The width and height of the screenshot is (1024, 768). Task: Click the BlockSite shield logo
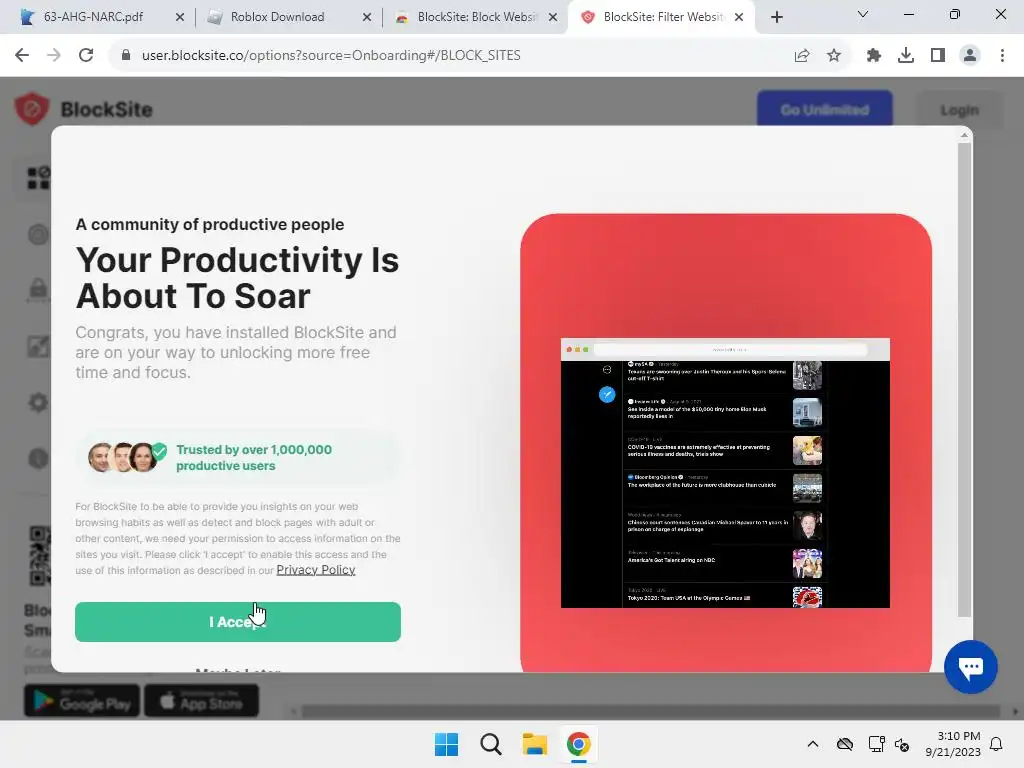coord(31,108)
